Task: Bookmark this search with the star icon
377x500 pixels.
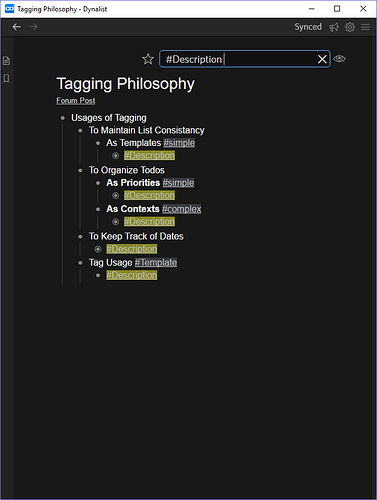Action: pos(148,59)
